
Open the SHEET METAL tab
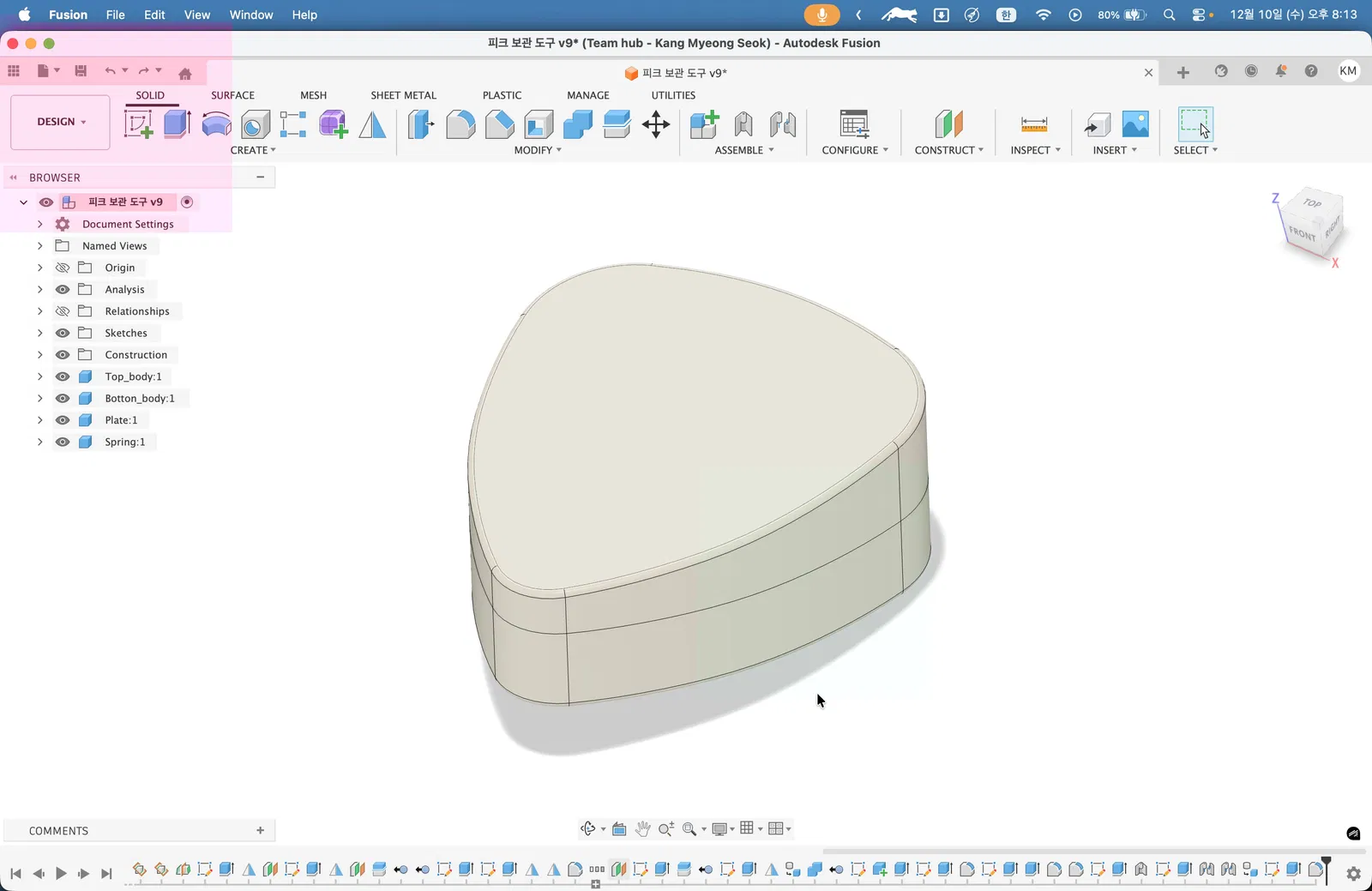pos(403,95)
